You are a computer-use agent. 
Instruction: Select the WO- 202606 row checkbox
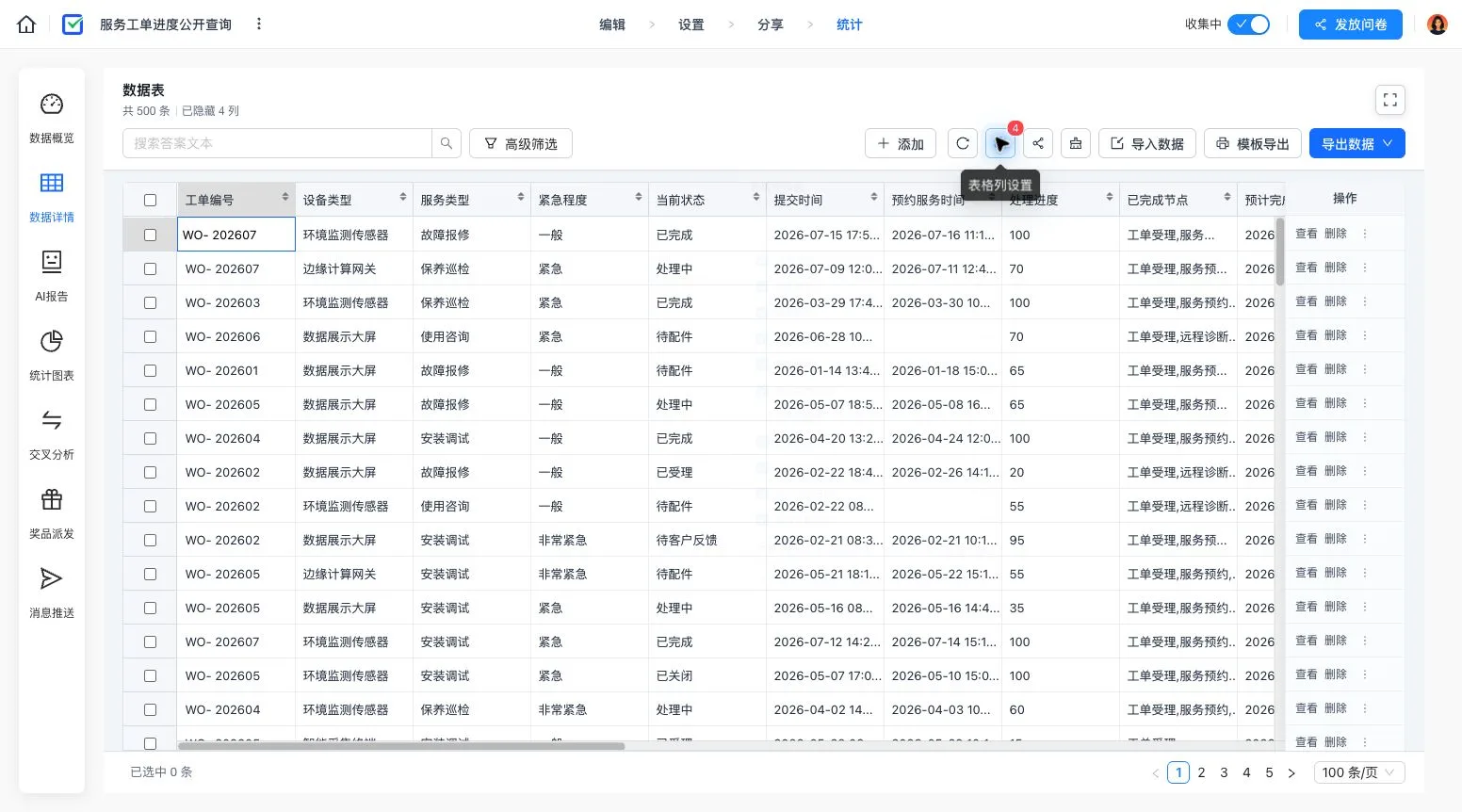point(150,336)
